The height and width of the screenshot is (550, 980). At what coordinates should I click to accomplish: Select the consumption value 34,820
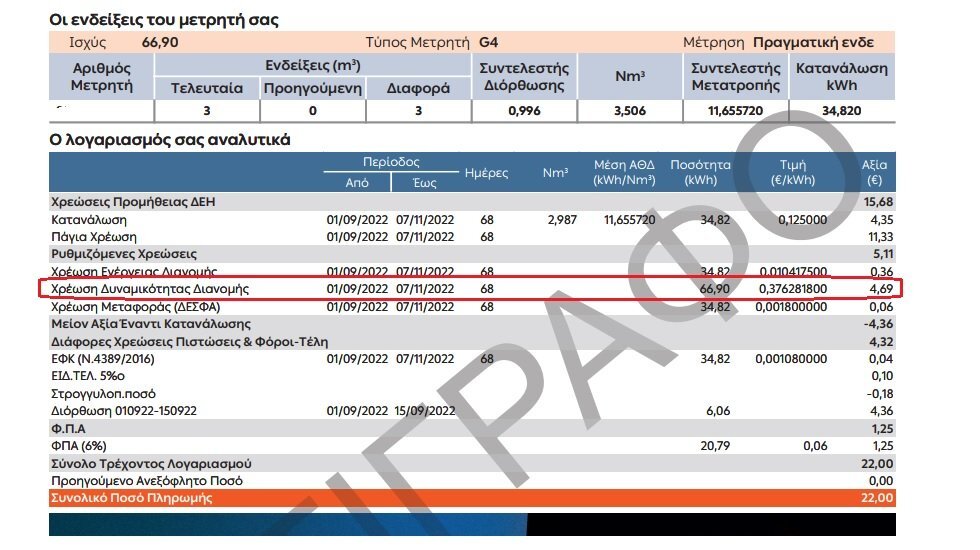[x=841, y=111]
